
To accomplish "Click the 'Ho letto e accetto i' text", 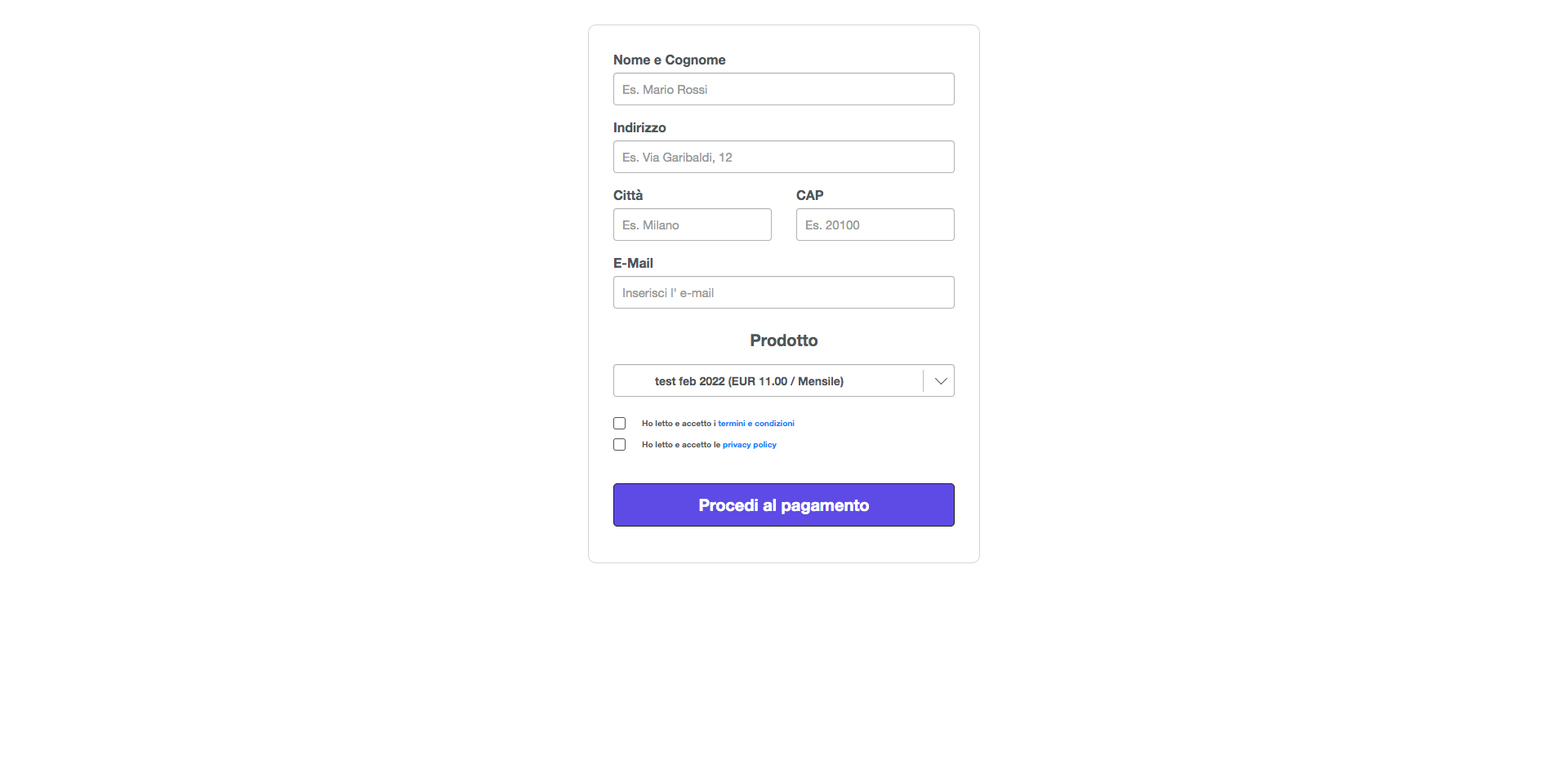I will [x=679, y=424].
